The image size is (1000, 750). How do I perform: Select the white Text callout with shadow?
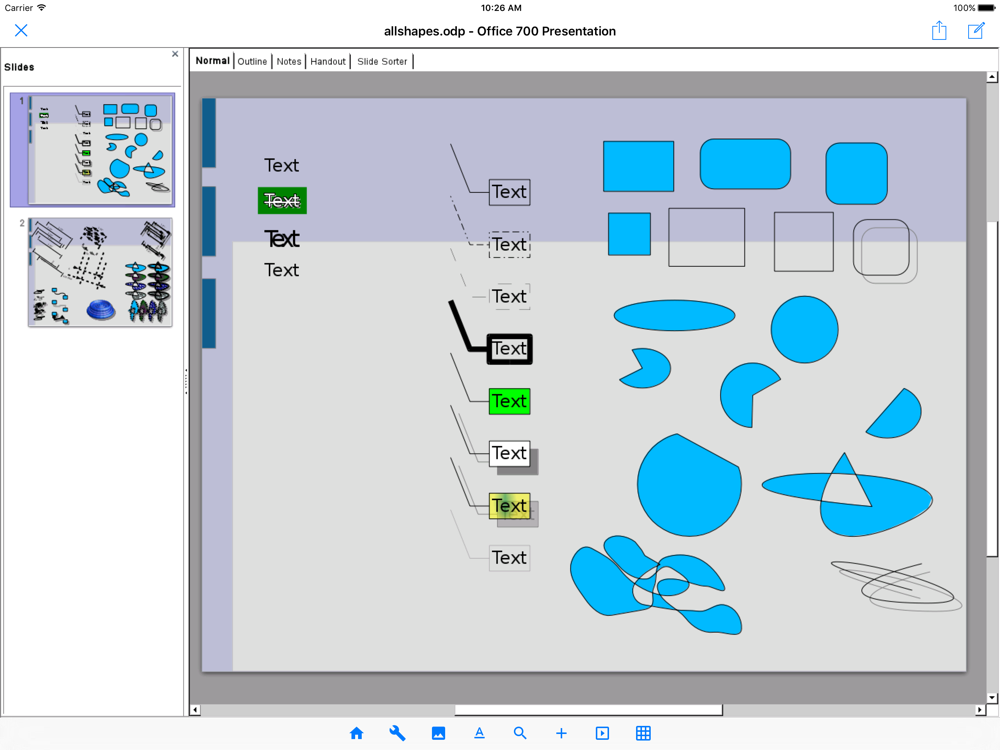point(509,453)
